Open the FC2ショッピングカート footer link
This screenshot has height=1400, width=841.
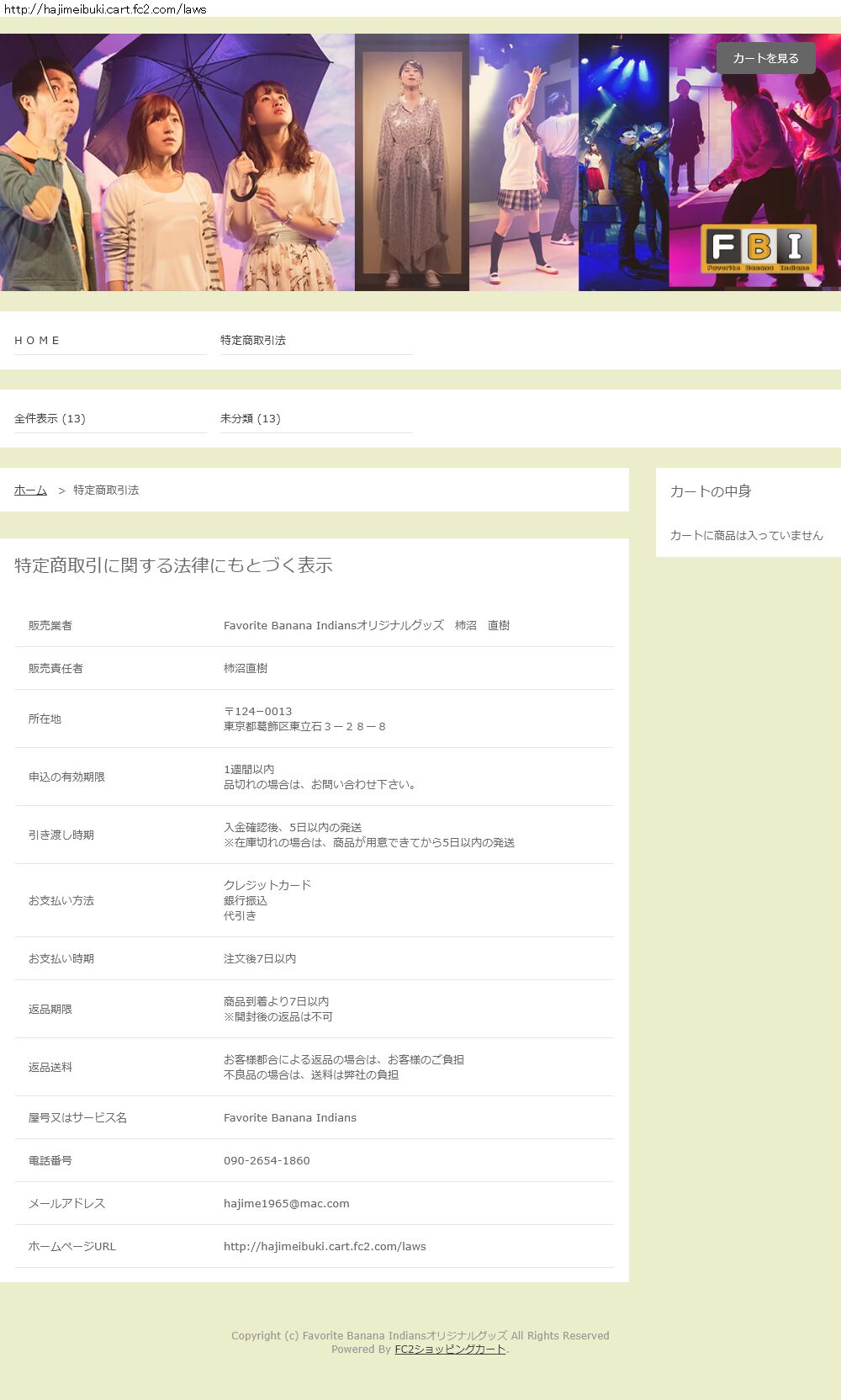tap(450, 1349)
